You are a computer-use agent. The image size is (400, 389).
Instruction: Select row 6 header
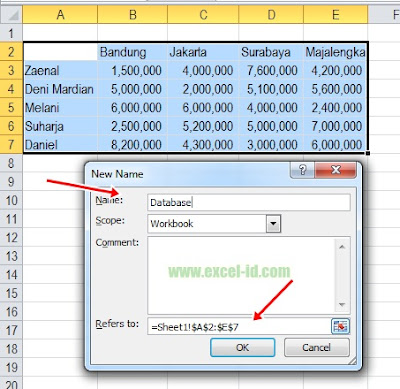[x=11, y=126]
